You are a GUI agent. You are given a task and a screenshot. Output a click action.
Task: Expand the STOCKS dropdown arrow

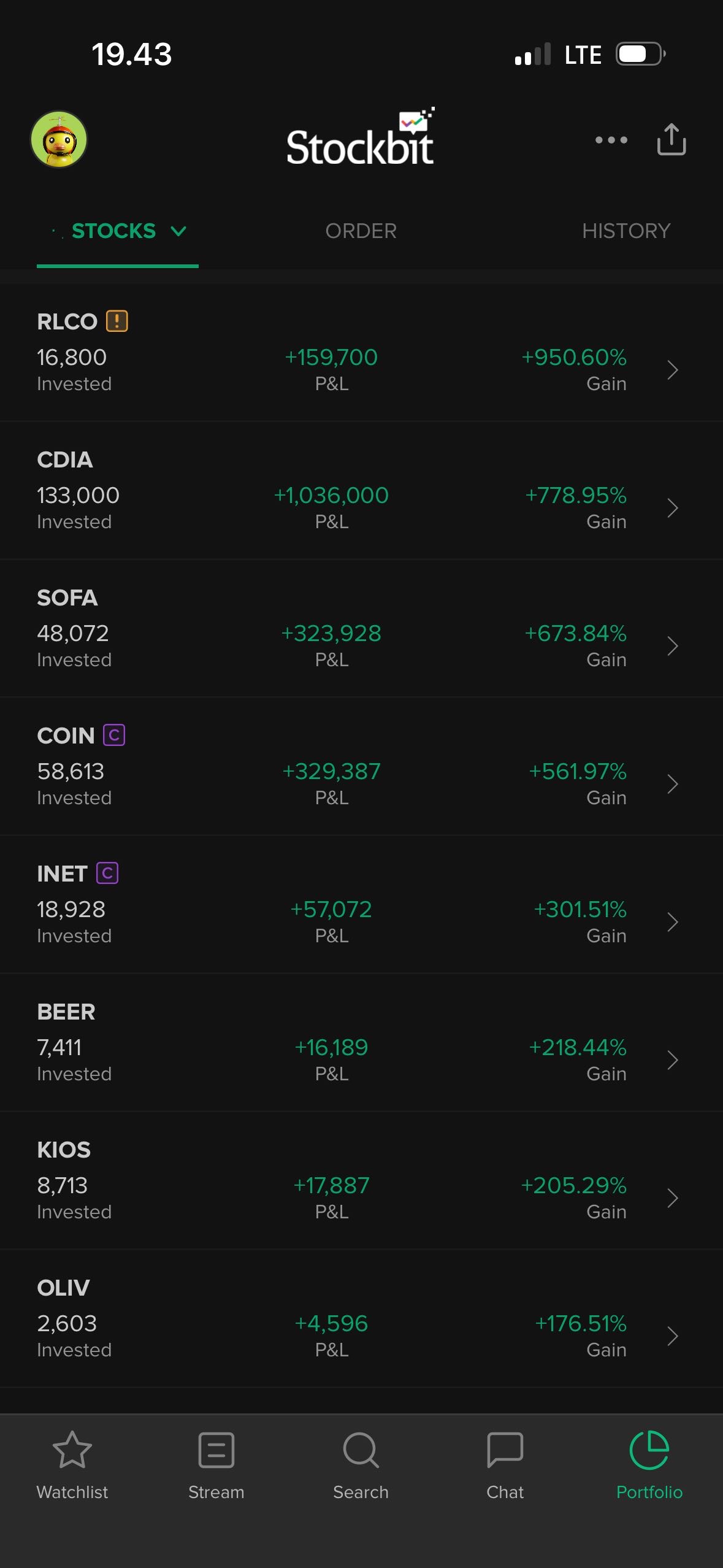pos(178,231)
